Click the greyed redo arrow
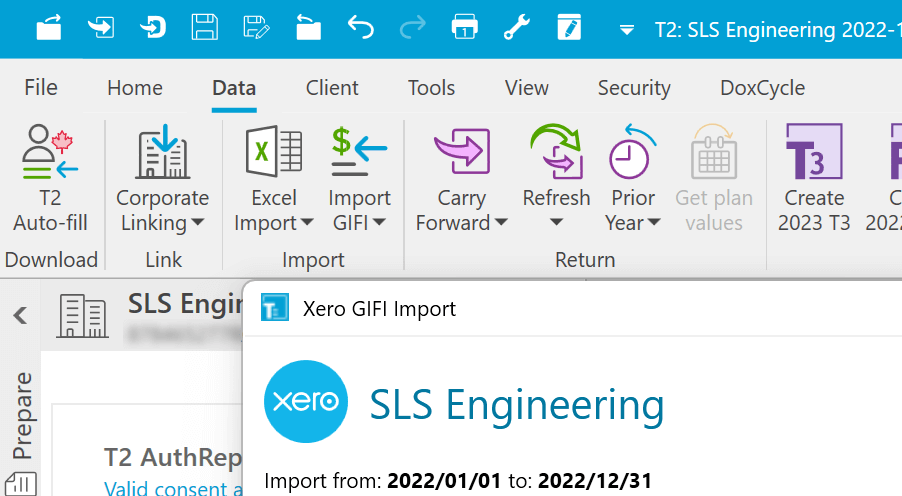902x496 pixels. click(x=412, y=28)
